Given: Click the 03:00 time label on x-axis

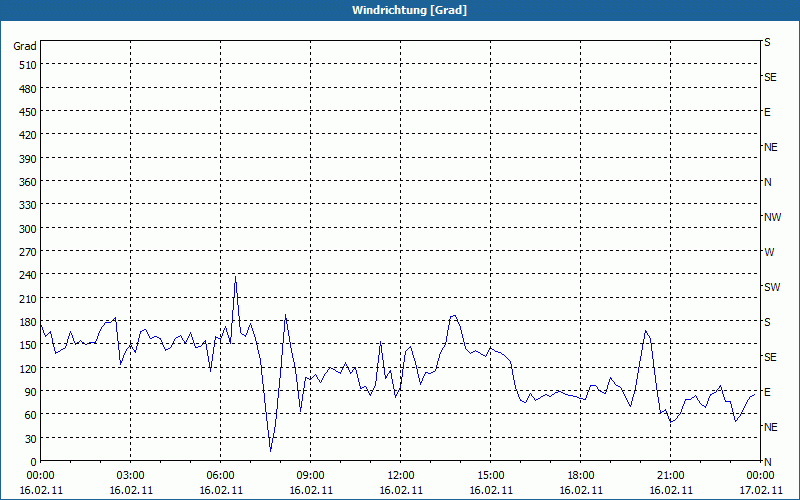Looking at the screenshot, I should click(x=131, y=475).
